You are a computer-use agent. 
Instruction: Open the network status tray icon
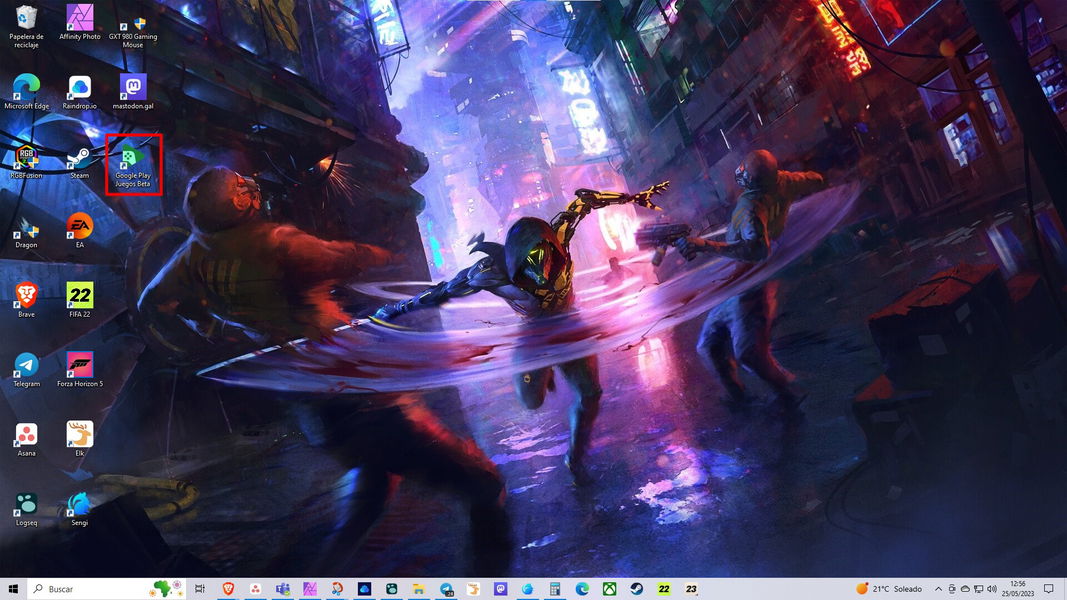click(x=978, y=589)
